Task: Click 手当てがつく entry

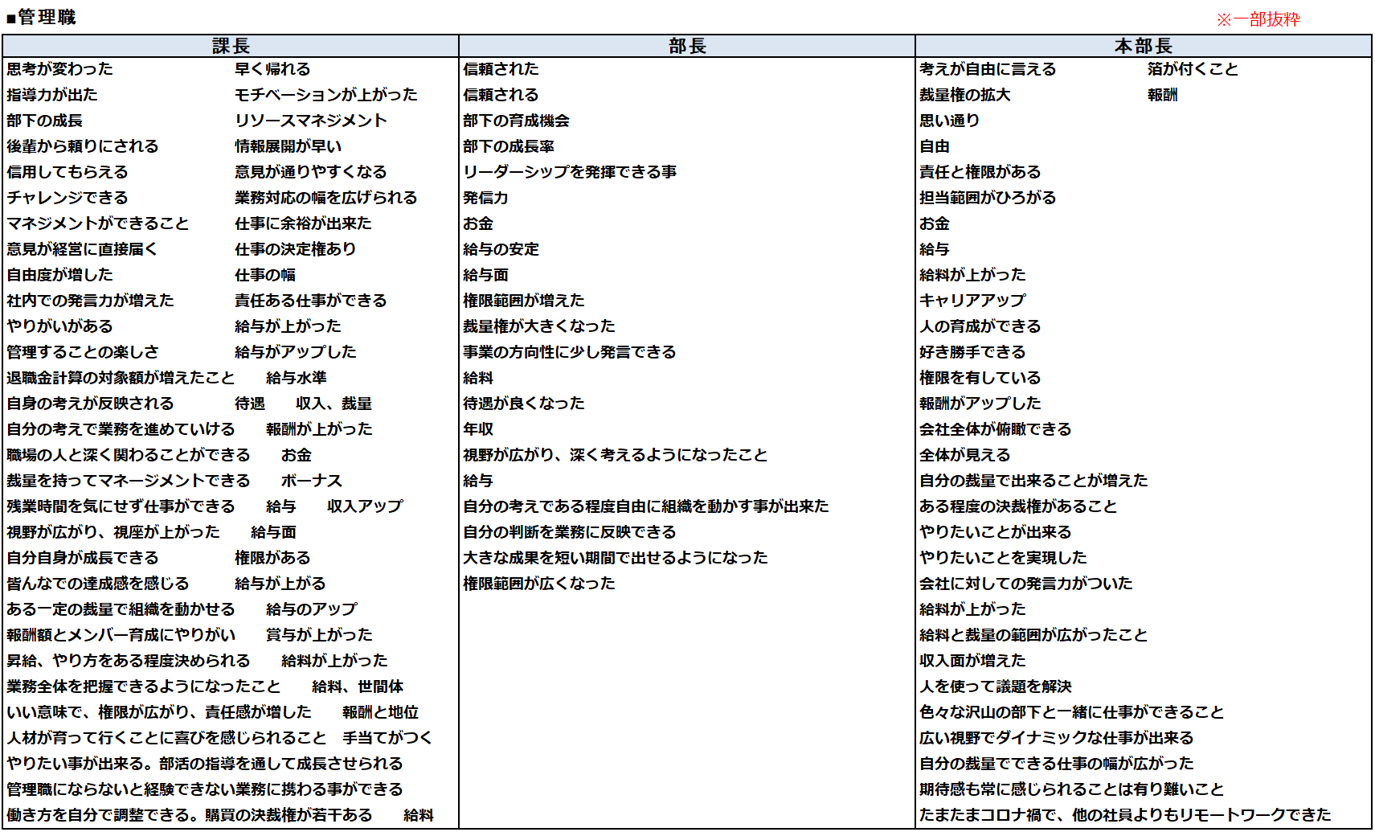Action: coord(388,738)
